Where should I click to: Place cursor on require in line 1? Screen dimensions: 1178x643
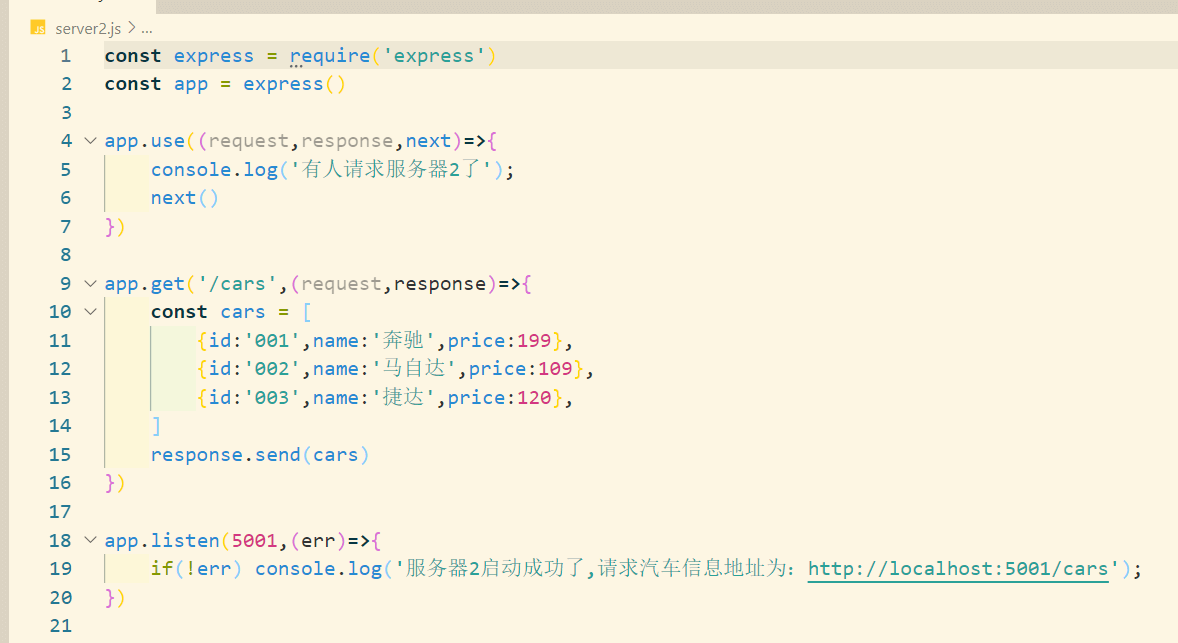tap(330, 56)
